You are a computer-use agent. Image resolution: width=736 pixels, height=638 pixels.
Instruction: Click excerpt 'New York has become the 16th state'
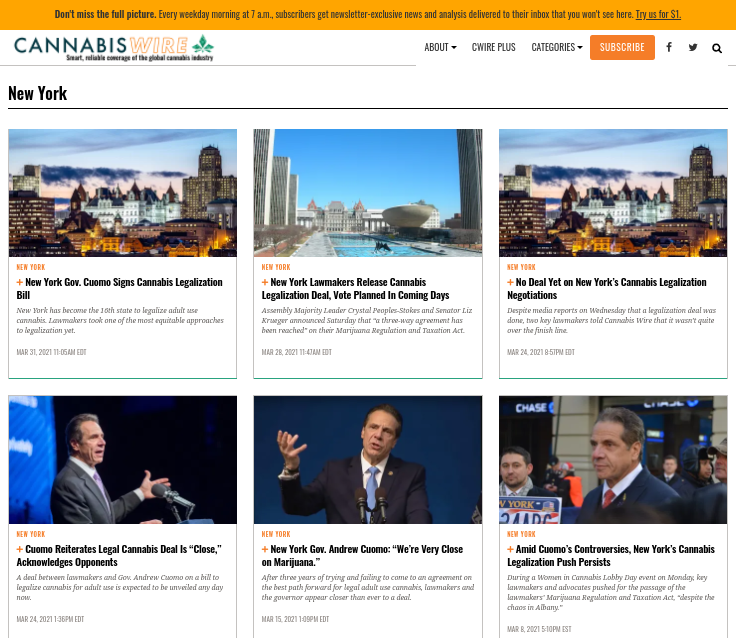[x=120, y=320]
